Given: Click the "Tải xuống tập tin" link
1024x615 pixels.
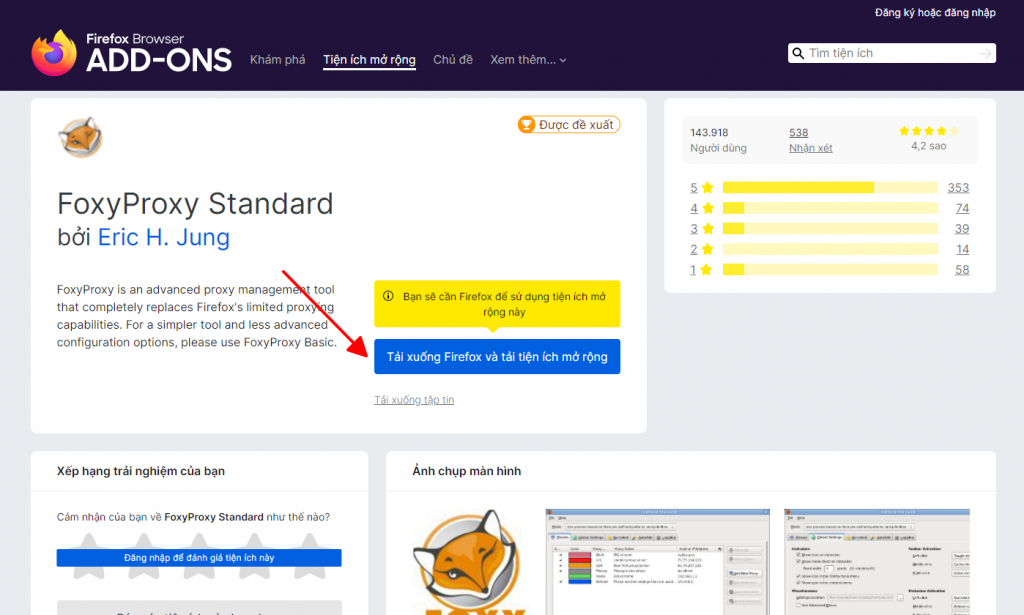Looking at the screenshot, I should 414,400.
